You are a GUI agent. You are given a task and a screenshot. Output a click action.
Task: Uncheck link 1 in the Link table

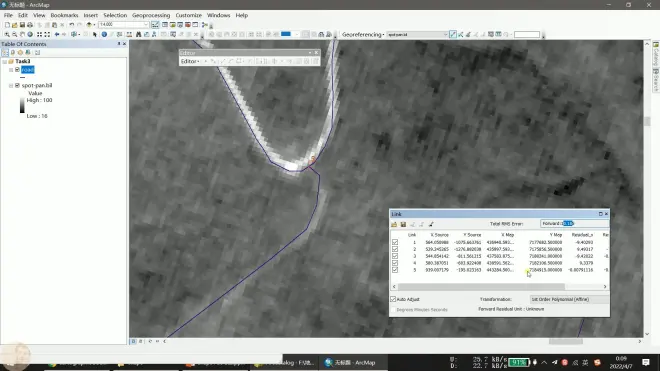[395, 243]
